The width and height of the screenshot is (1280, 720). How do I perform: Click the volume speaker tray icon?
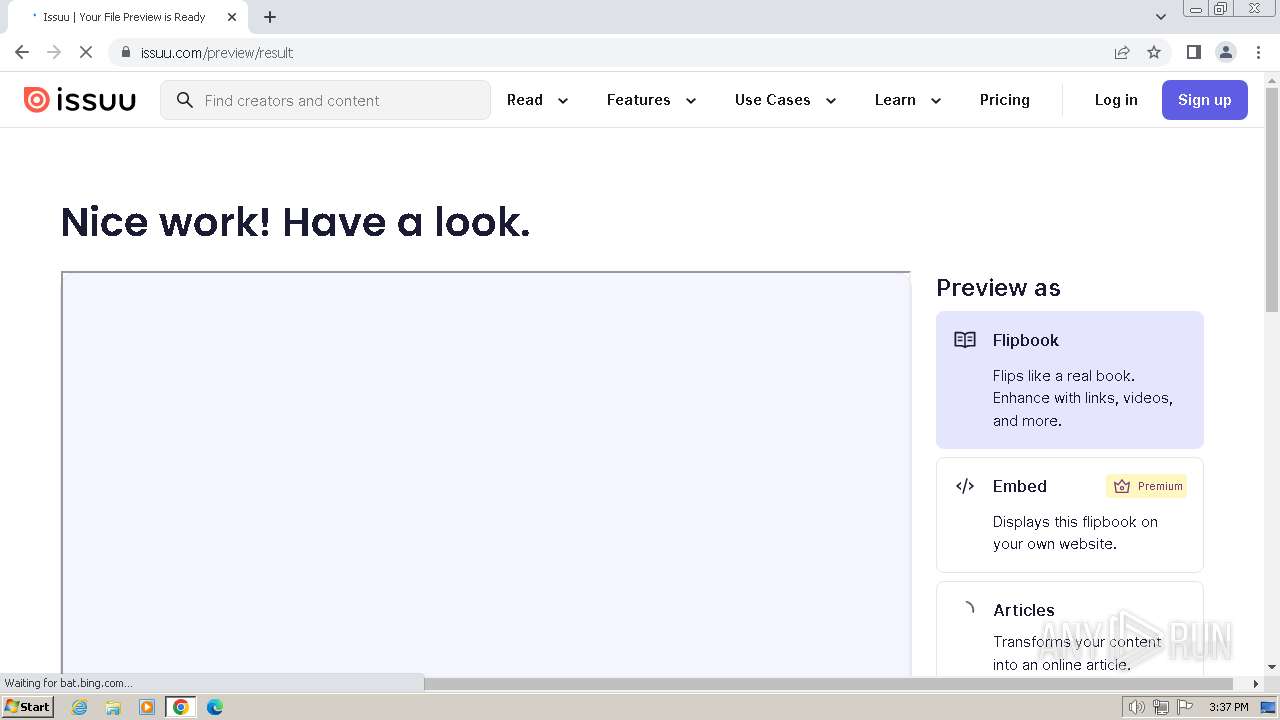click(x=1137, y=707)
